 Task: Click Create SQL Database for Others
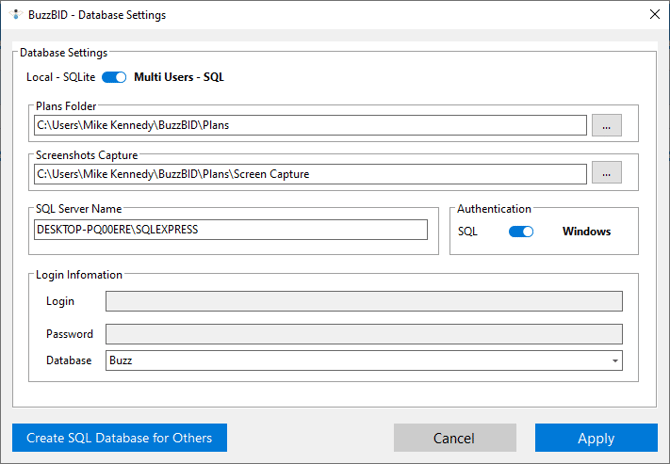(x=119, y=438)
